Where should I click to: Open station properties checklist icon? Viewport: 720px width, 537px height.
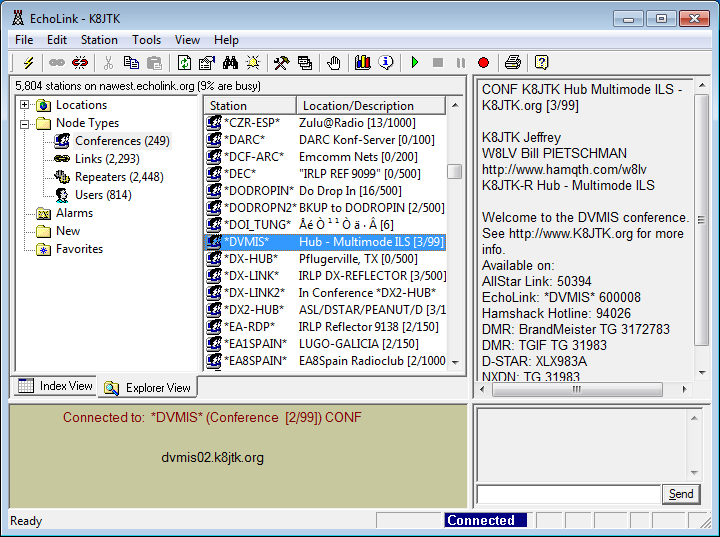207,62
